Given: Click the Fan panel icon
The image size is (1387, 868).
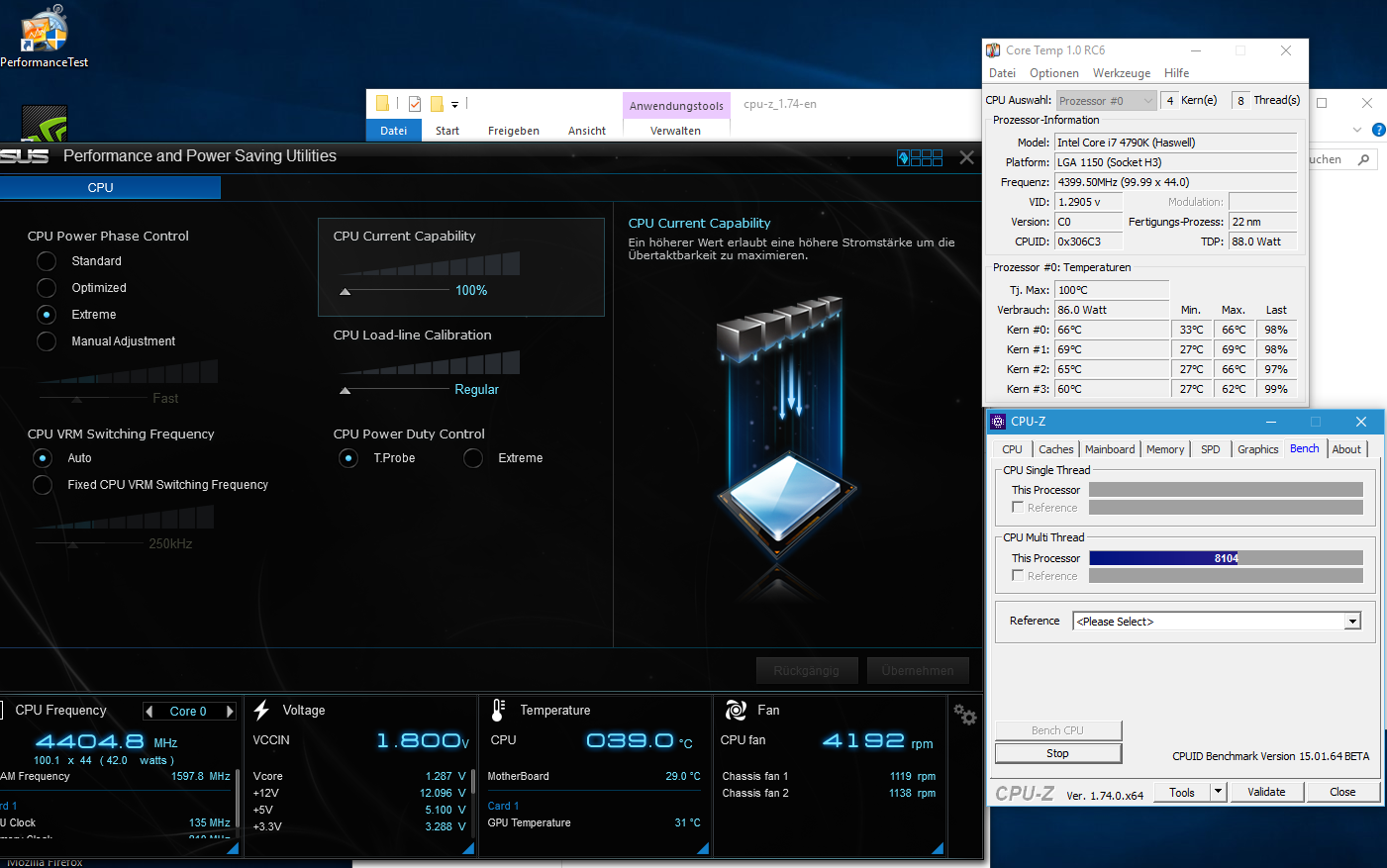Looking at the screenshot, I should (736, 710).
